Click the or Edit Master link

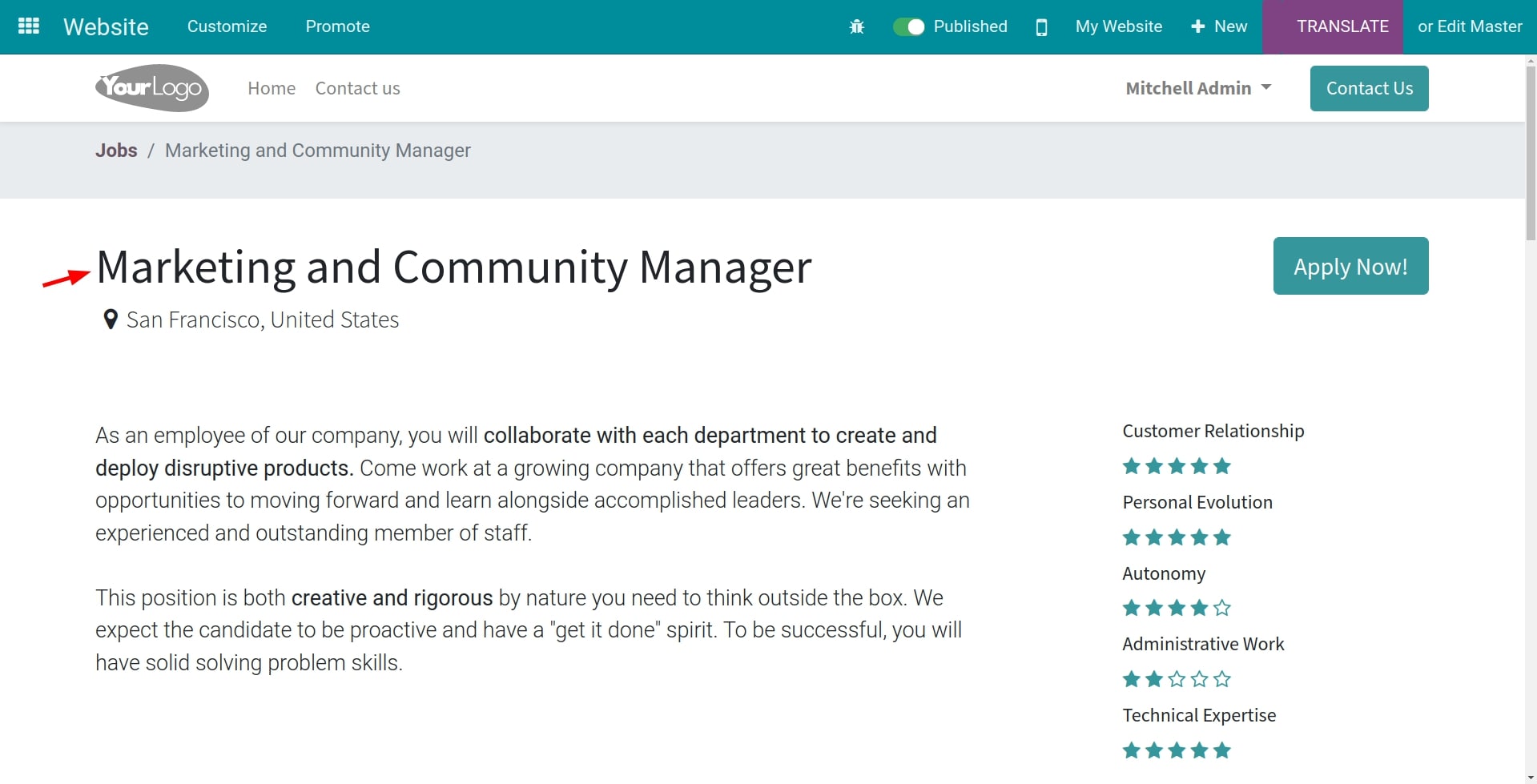point(1470,26)
